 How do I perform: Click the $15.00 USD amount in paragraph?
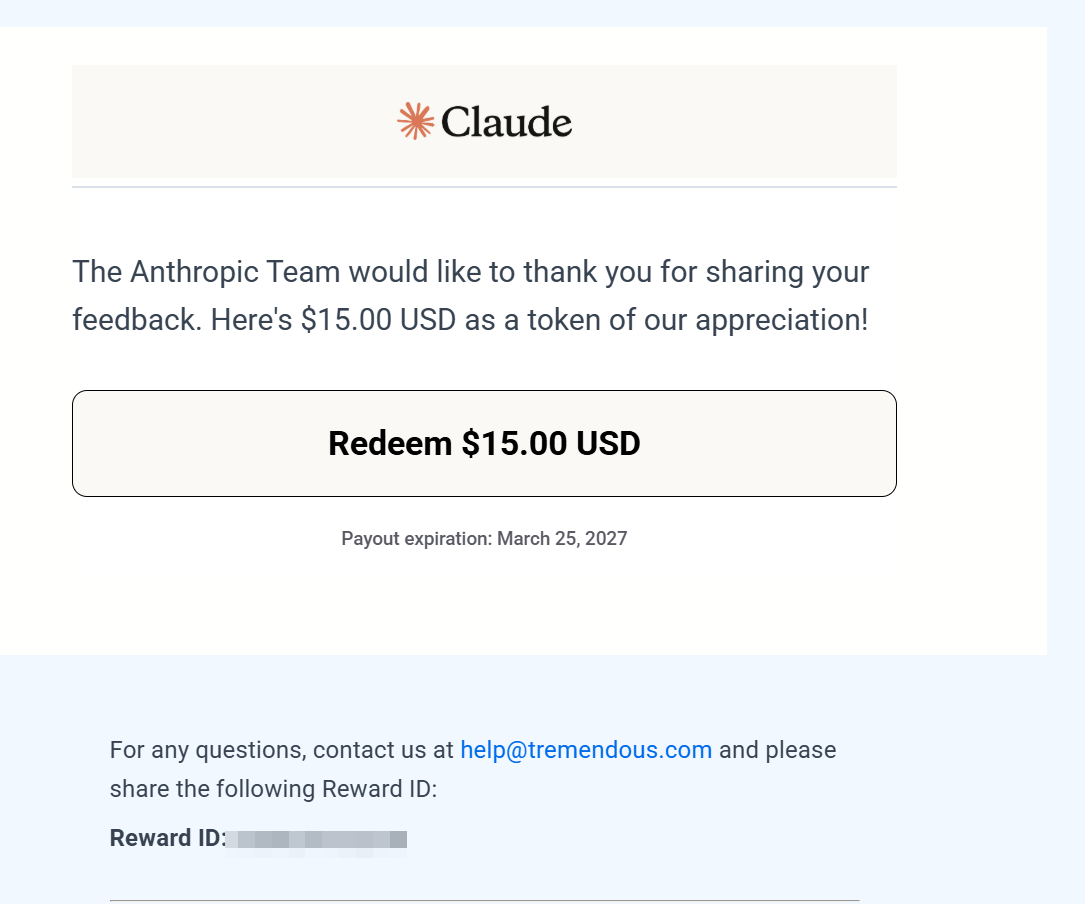[379, 320]
